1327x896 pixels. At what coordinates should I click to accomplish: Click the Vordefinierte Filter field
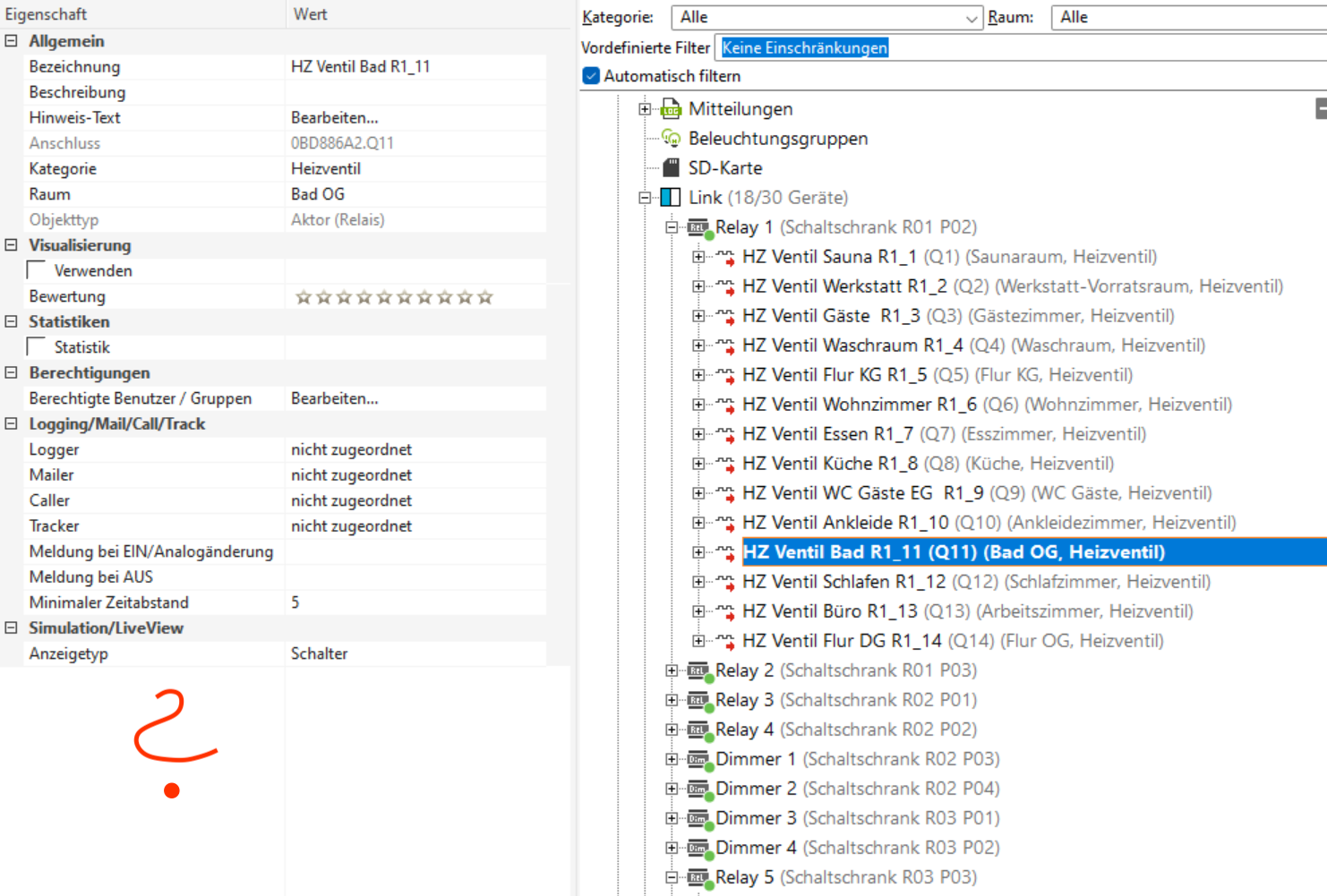[1021, 47]
